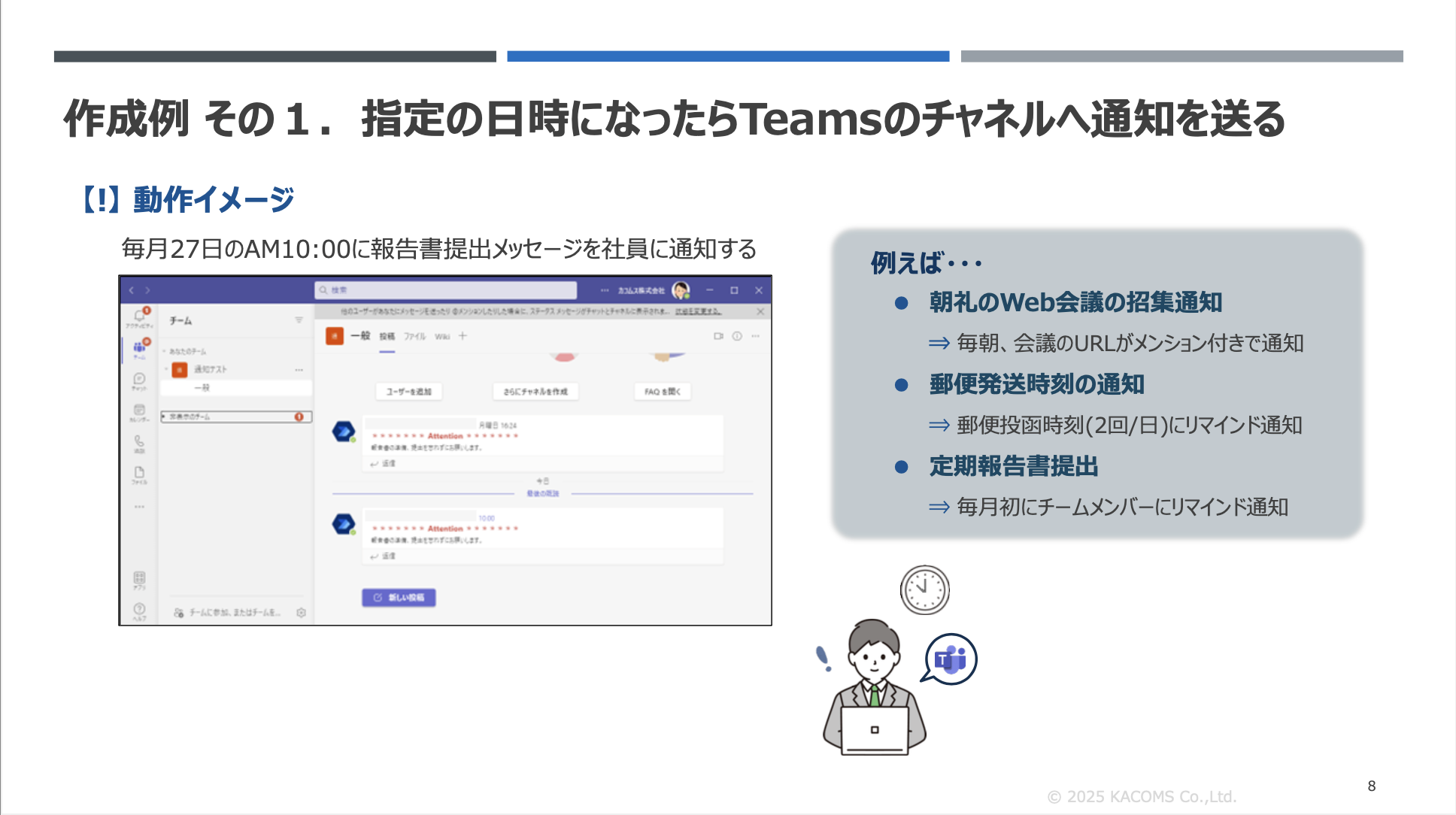Click the Teams search box

click(x=445, y=290)
